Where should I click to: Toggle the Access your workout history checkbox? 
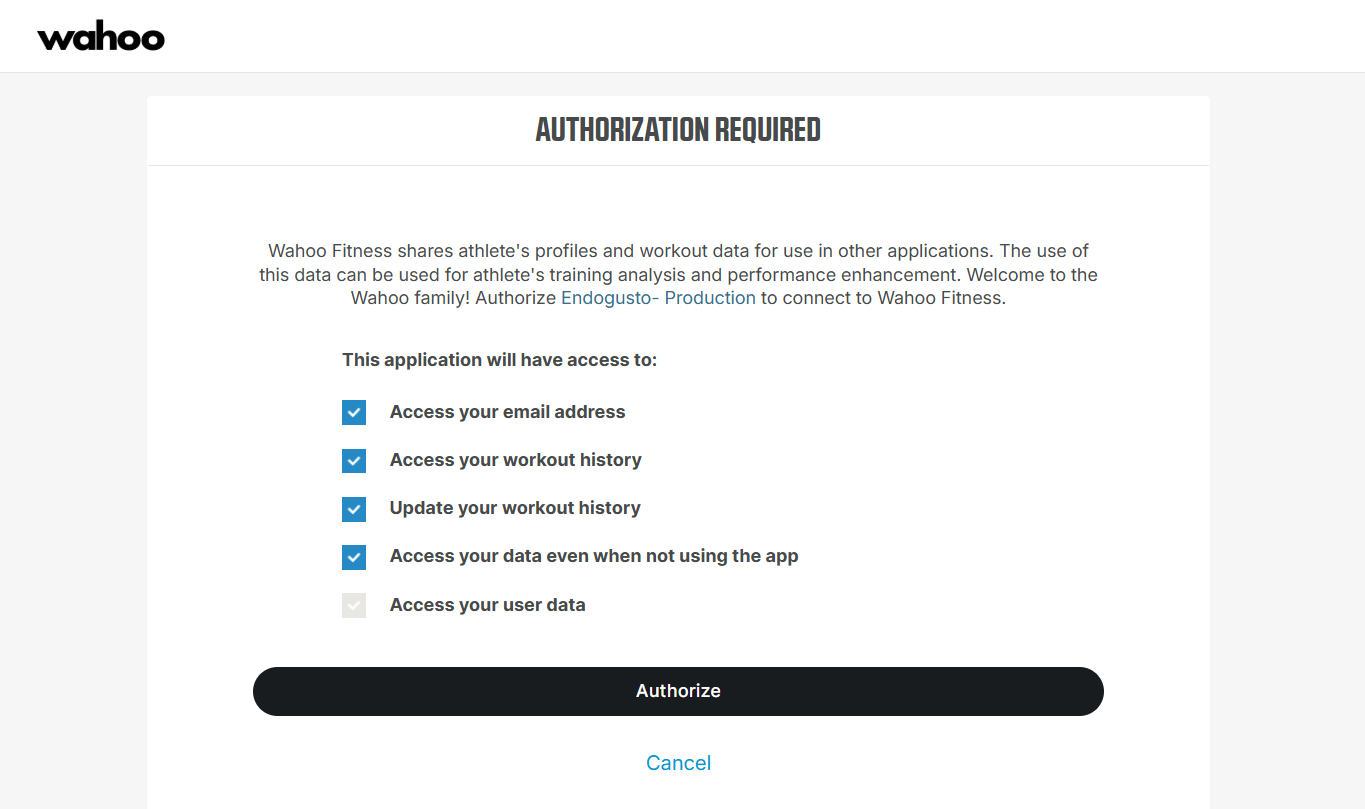(x=354, y=461)
